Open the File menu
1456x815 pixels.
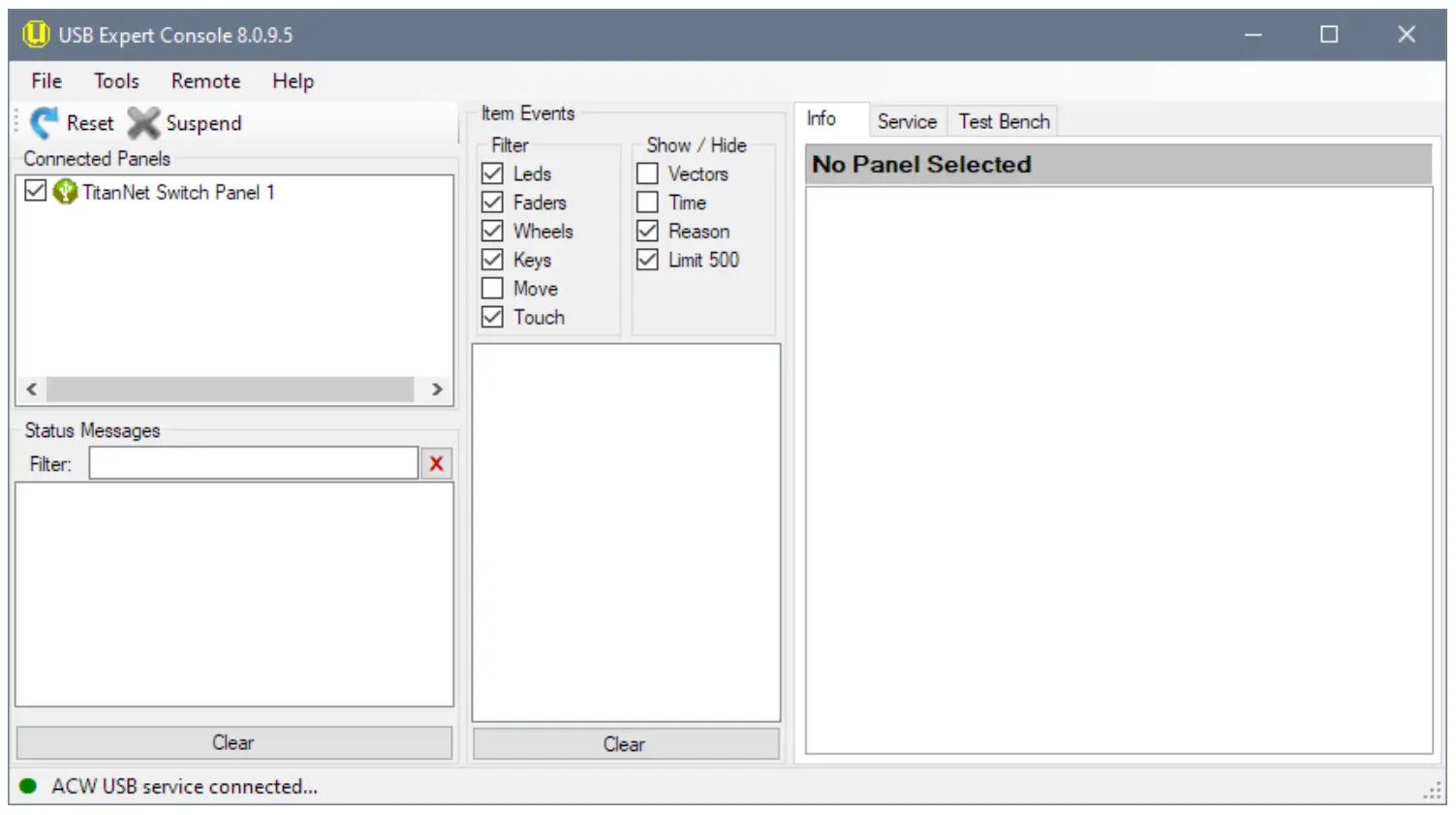point(46,81)
